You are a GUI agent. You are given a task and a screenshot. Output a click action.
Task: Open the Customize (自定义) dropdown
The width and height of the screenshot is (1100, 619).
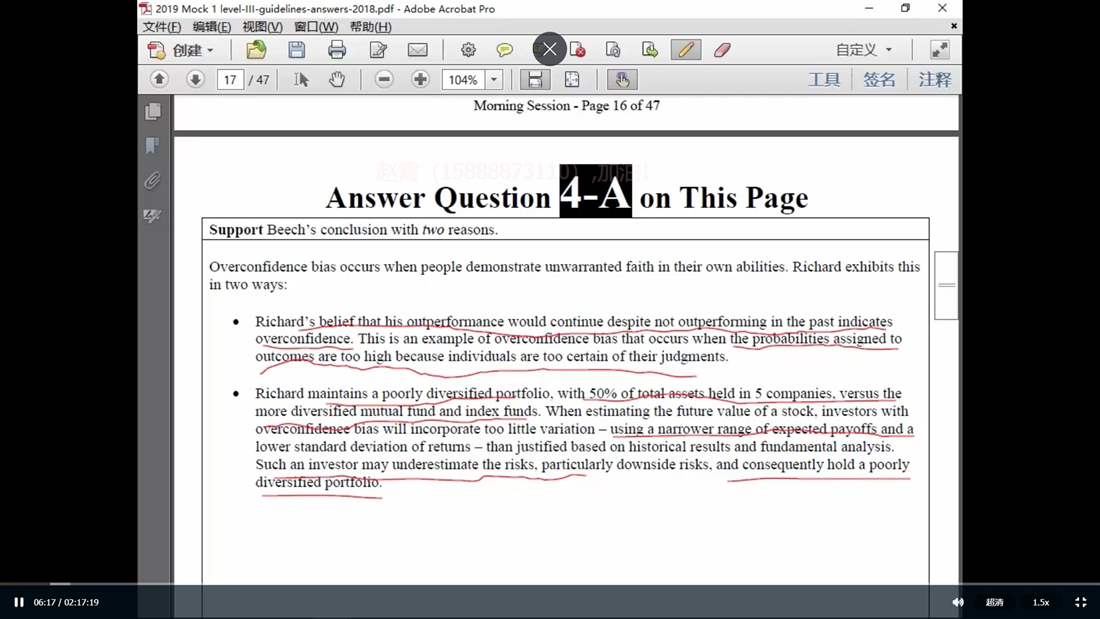[864, 50]
